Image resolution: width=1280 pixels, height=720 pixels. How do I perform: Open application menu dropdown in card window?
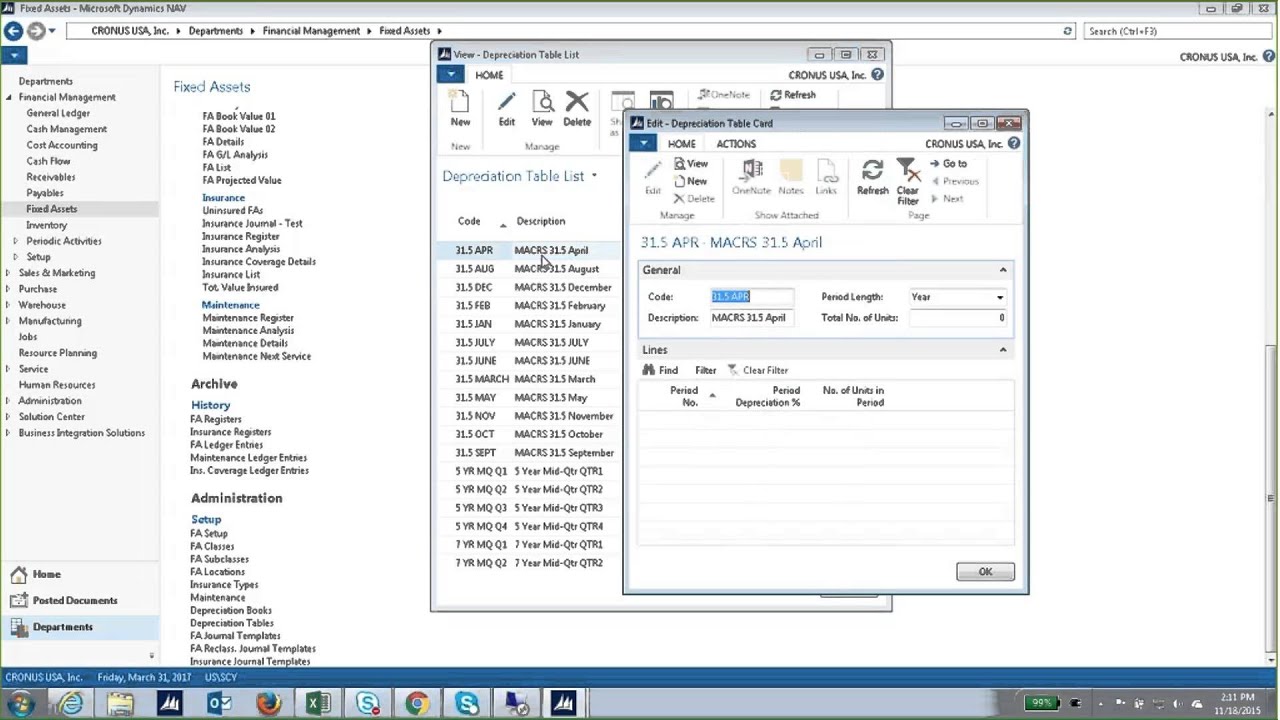pyautogui.click(x=642, y=144)
